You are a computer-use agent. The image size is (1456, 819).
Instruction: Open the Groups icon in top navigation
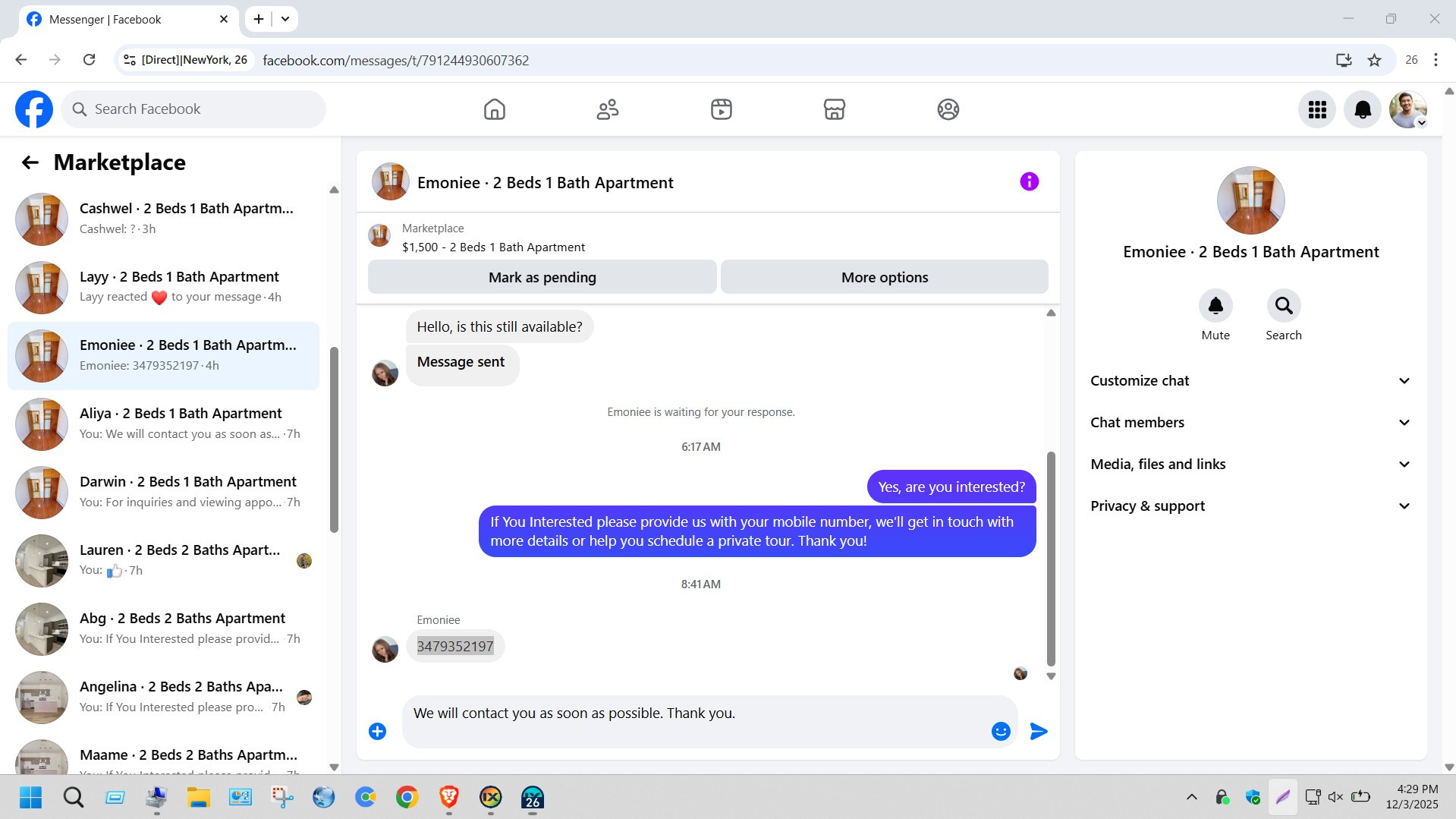(948, 109)
